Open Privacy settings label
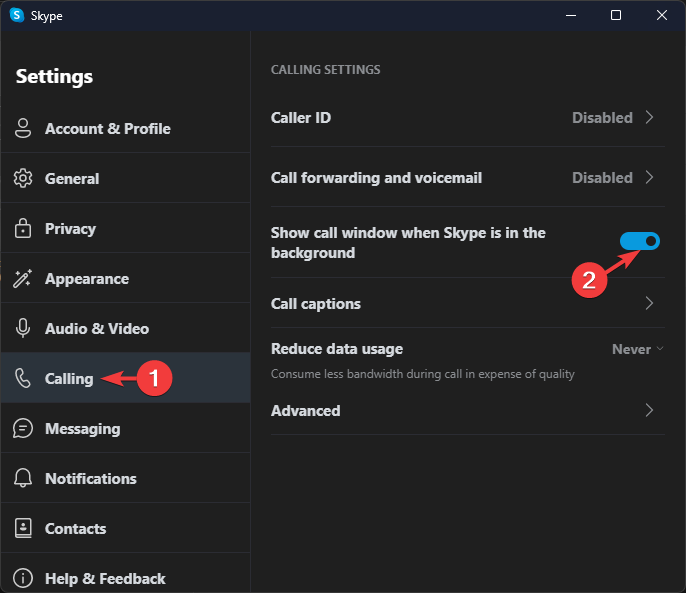The width and height of the screenshot is (686, 593). 70,229
